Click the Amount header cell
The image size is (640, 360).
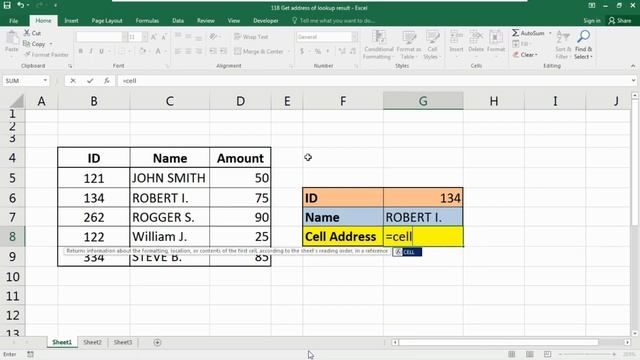pyautogui.click(x=240, y=158)
